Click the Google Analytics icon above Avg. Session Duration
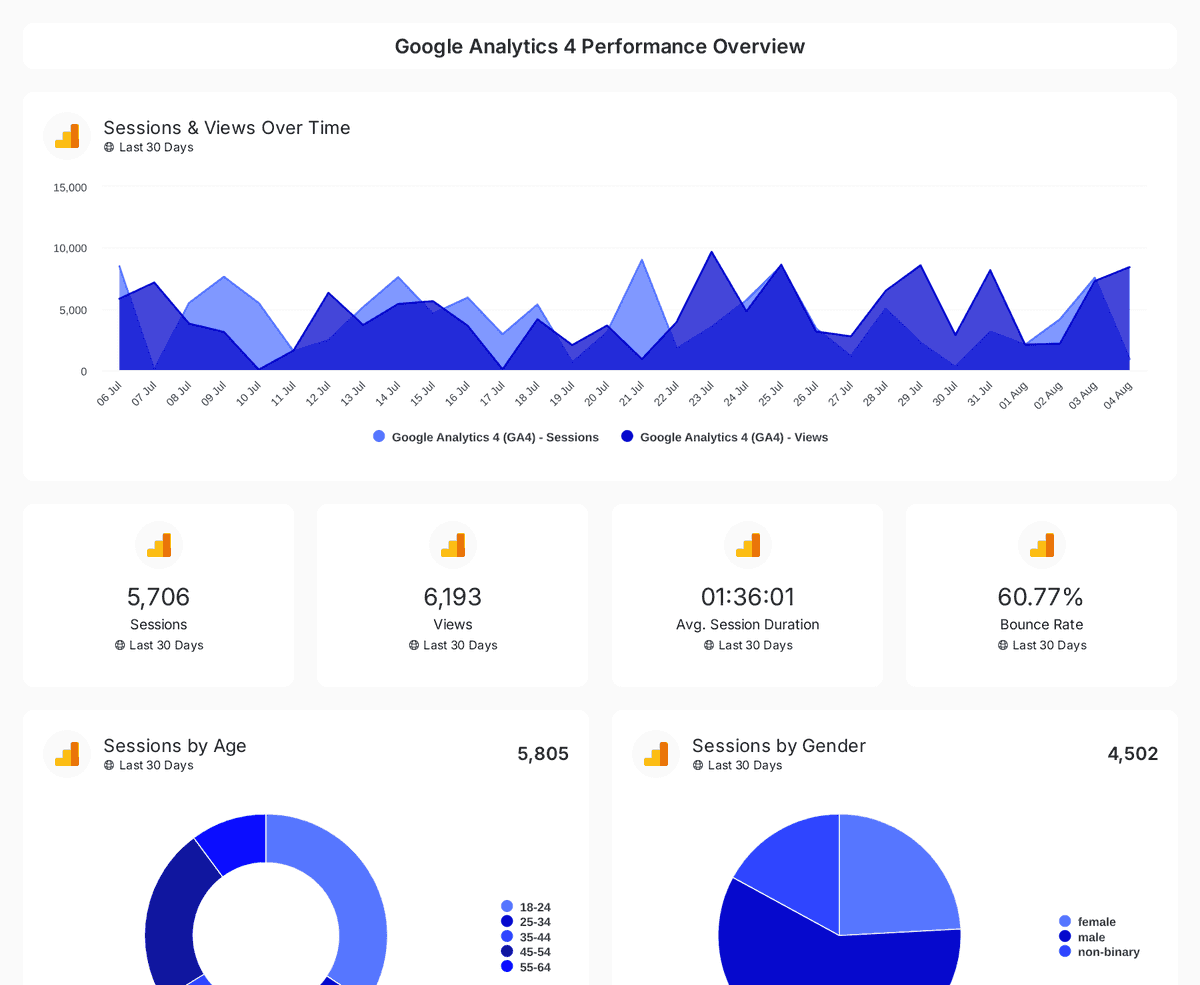1200x985 pixels. point(748,545)
